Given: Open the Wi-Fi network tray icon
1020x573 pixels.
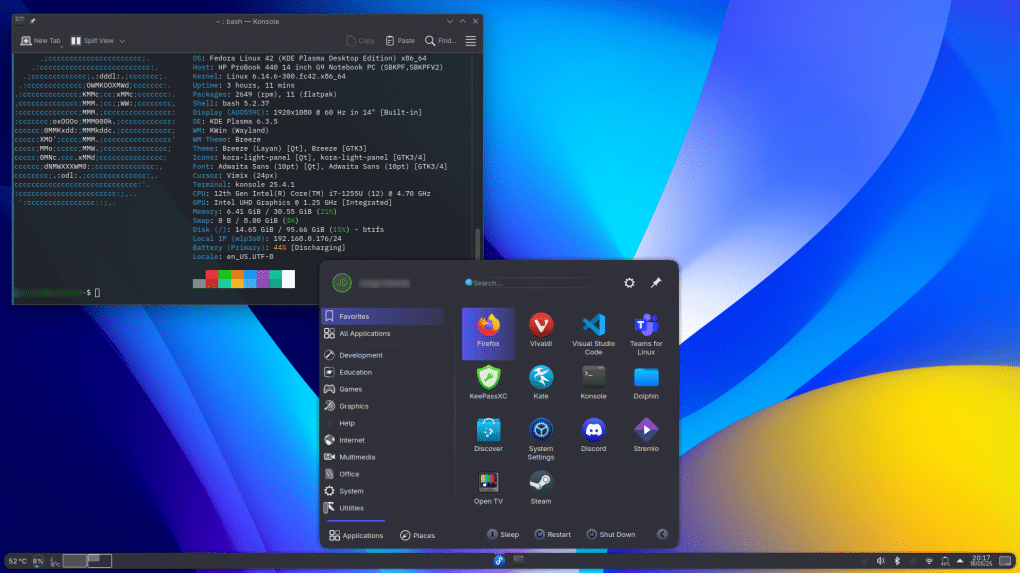Looking at the screenshot, I should [929, 561].
